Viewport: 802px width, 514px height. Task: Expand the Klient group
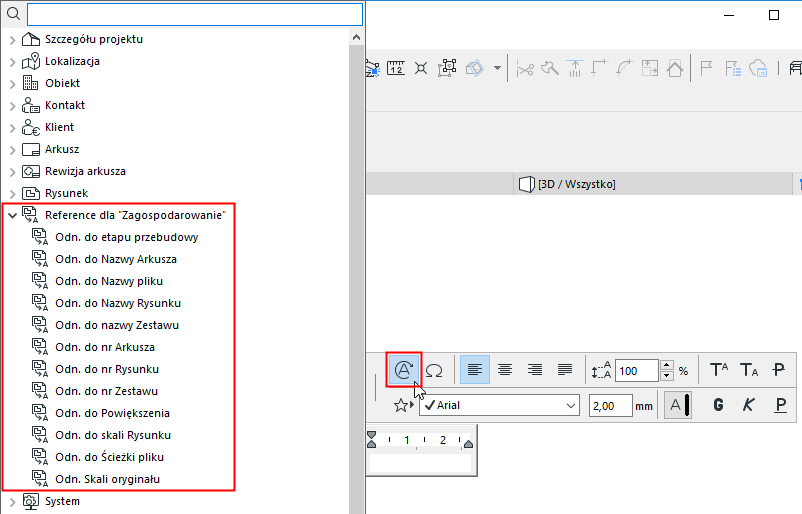coord(13,128)
